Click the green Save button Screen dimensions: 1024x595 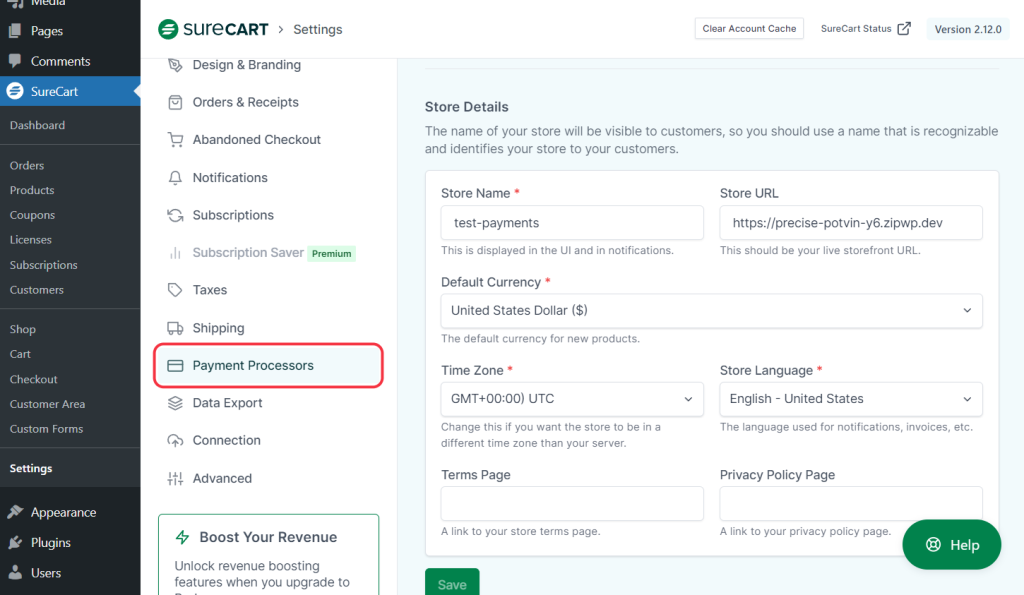pos(452,584)
